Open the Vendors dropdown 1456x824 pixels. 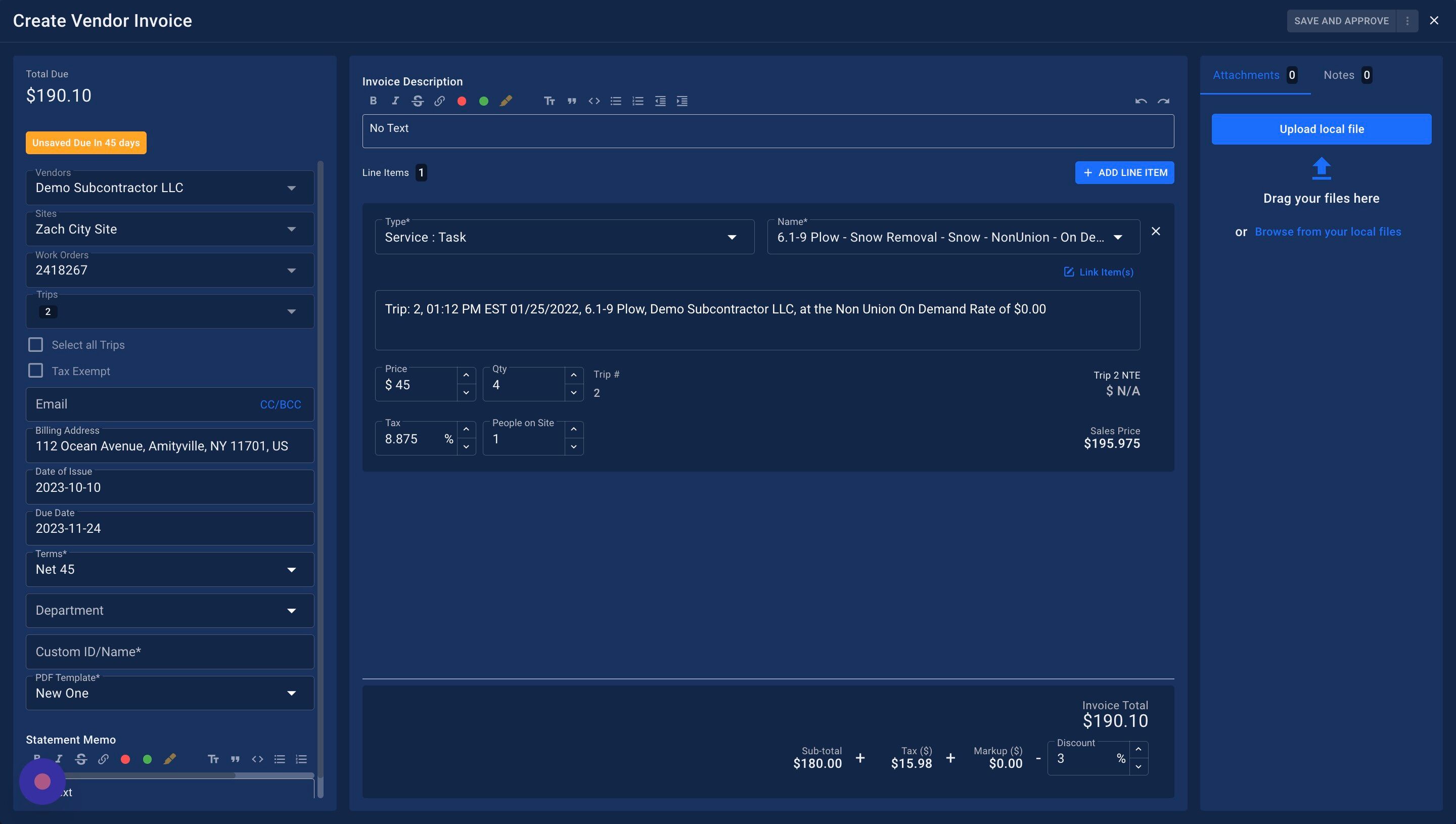click(x=170, y=188)
